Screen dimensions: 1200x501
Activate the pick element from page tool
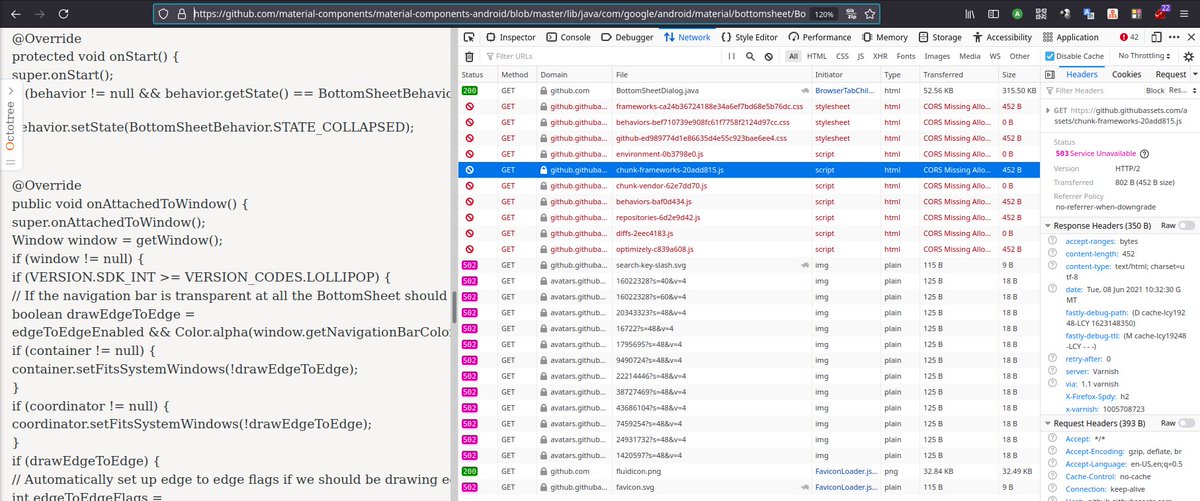469,37
